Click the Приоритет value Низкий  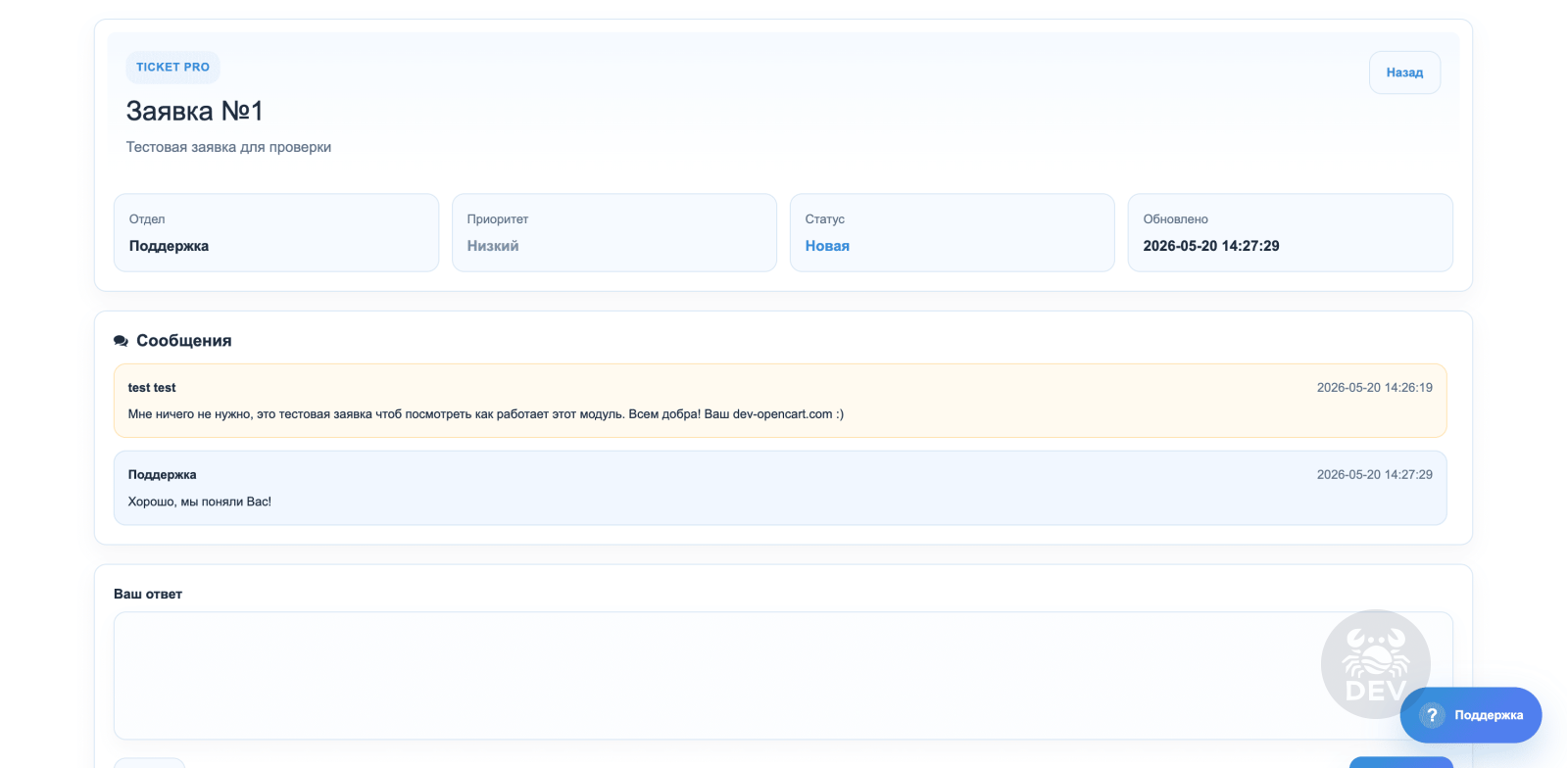click(x=493, y=246)
